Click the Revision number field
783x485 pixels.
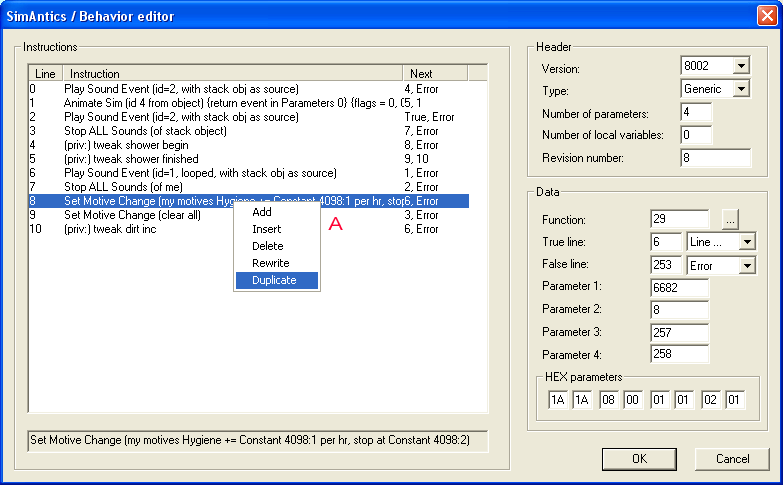tap(716, 158)
